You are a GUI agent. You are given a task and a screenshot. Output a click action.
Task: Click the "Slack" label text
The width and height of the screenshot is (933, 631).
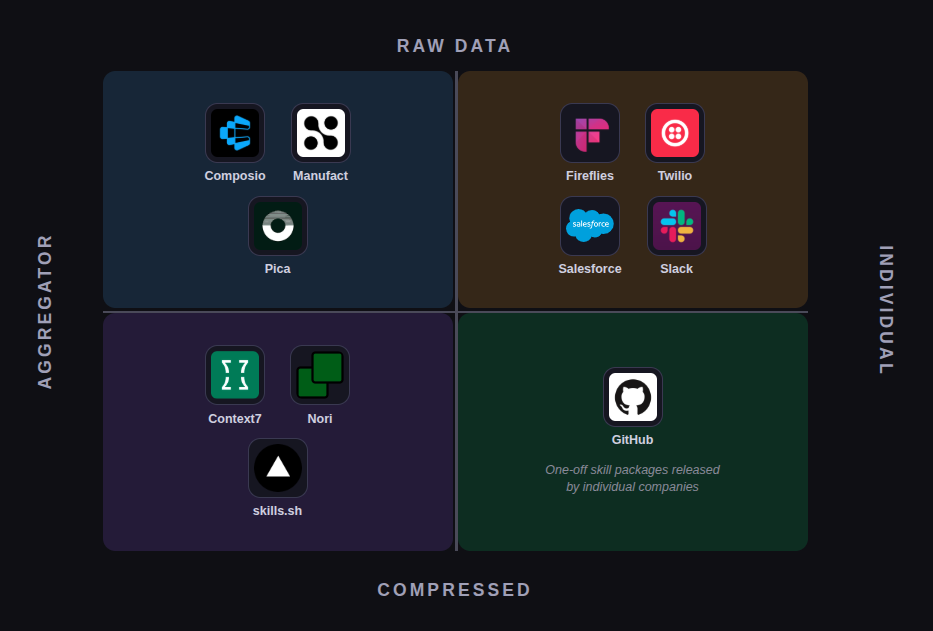point(677,268)
